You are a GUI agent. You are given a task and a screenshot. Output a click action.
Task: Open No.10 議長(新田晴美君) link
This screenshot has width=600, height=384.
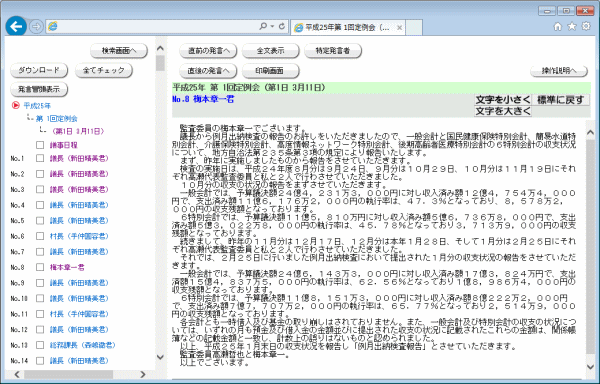(x=79, y=298)
